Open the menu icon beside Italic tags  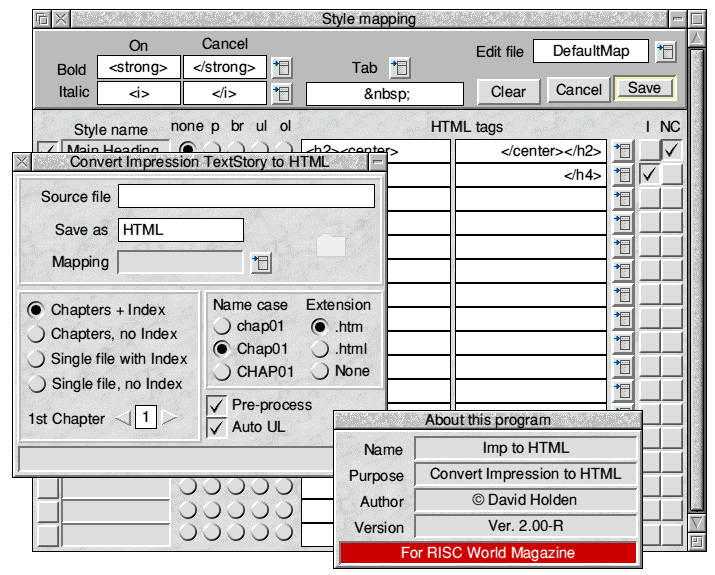tap(281, 93)
